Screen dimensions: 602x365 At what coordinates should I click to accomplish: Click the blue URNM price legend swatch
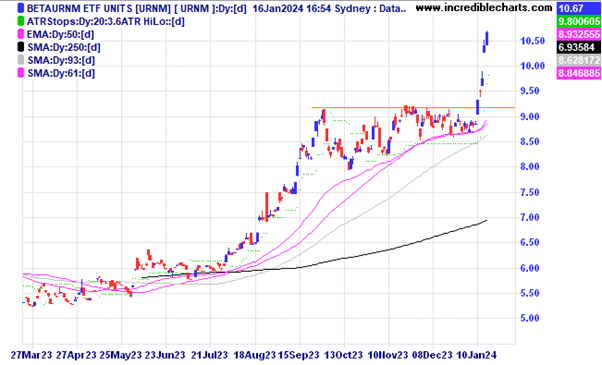pyautogui.click(x=21, y=8)
